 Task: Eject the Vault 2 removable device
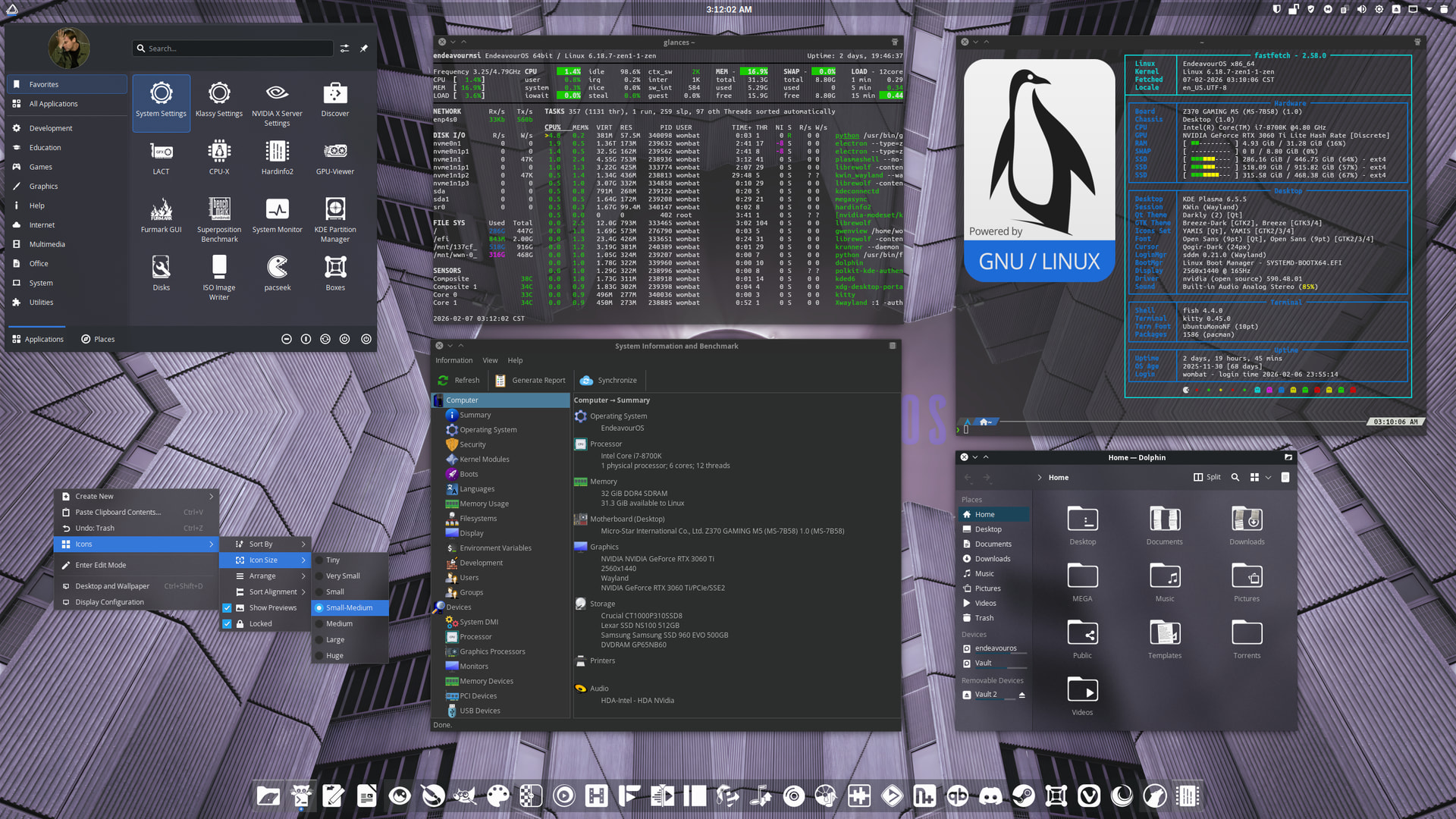pos(1021,695)
